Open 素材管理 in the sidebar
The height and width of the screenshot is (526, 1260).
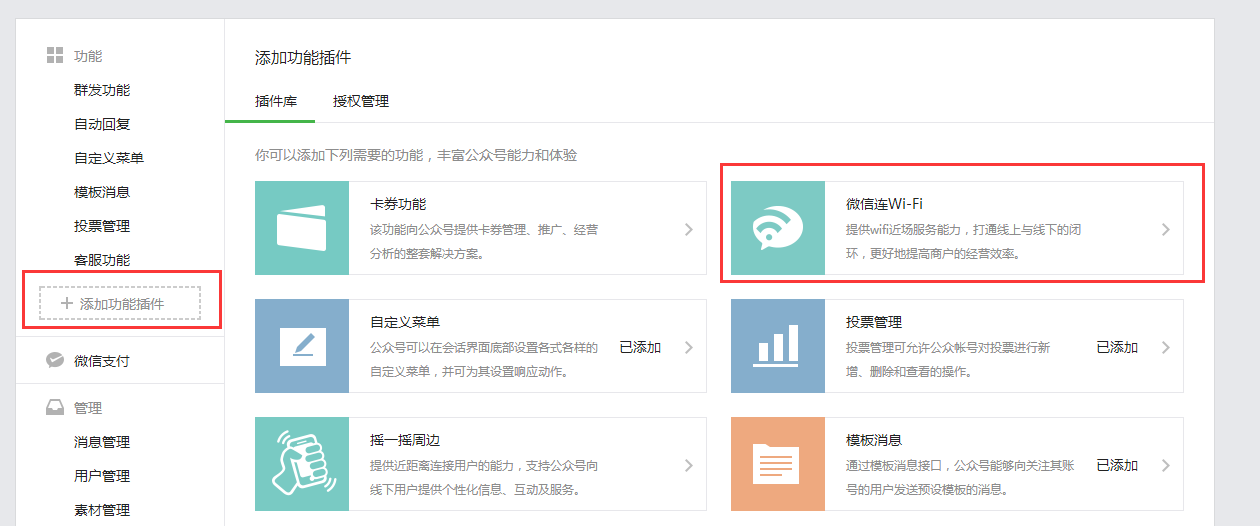[102, 510]
